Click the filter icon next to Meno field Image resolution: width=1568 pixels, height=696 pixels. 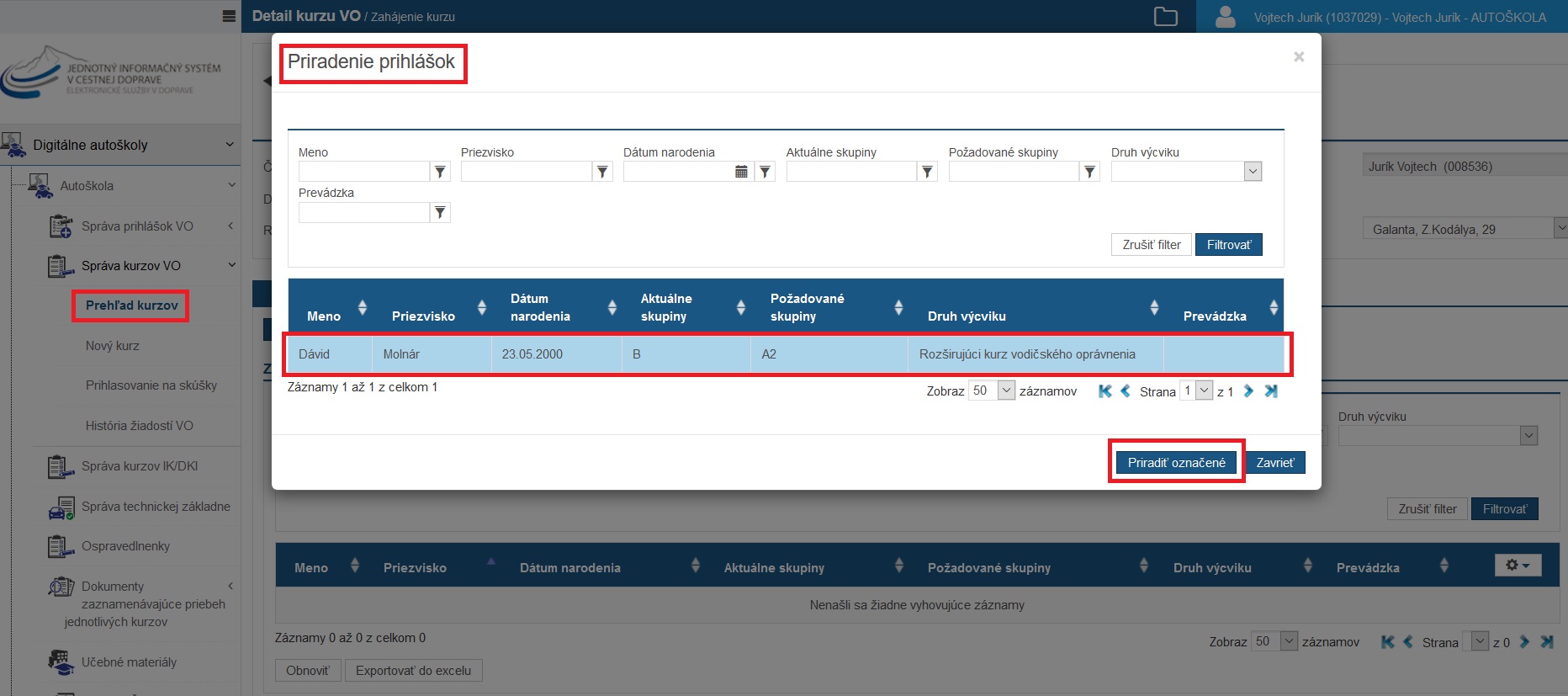click(440, 172)
